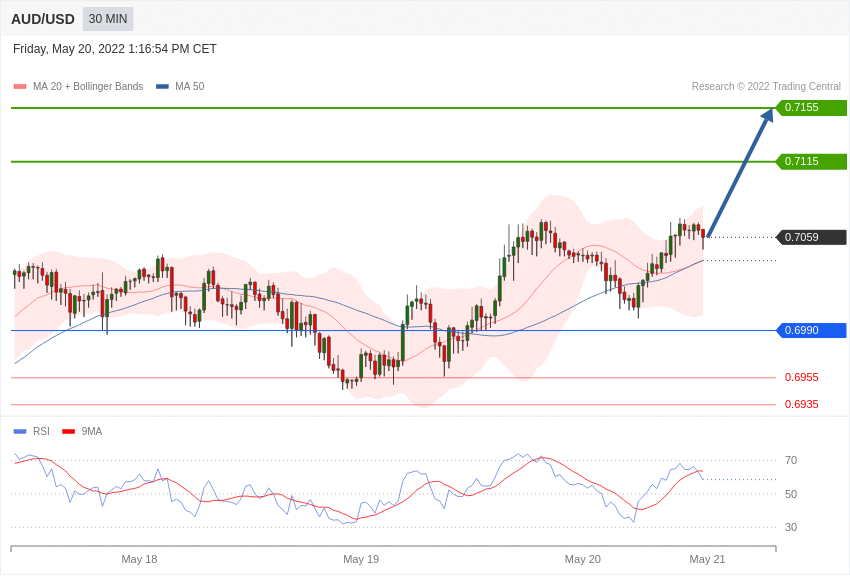Click the May 21 date axis label
Viewport: 850px width, 576px height.
(707, 559)
